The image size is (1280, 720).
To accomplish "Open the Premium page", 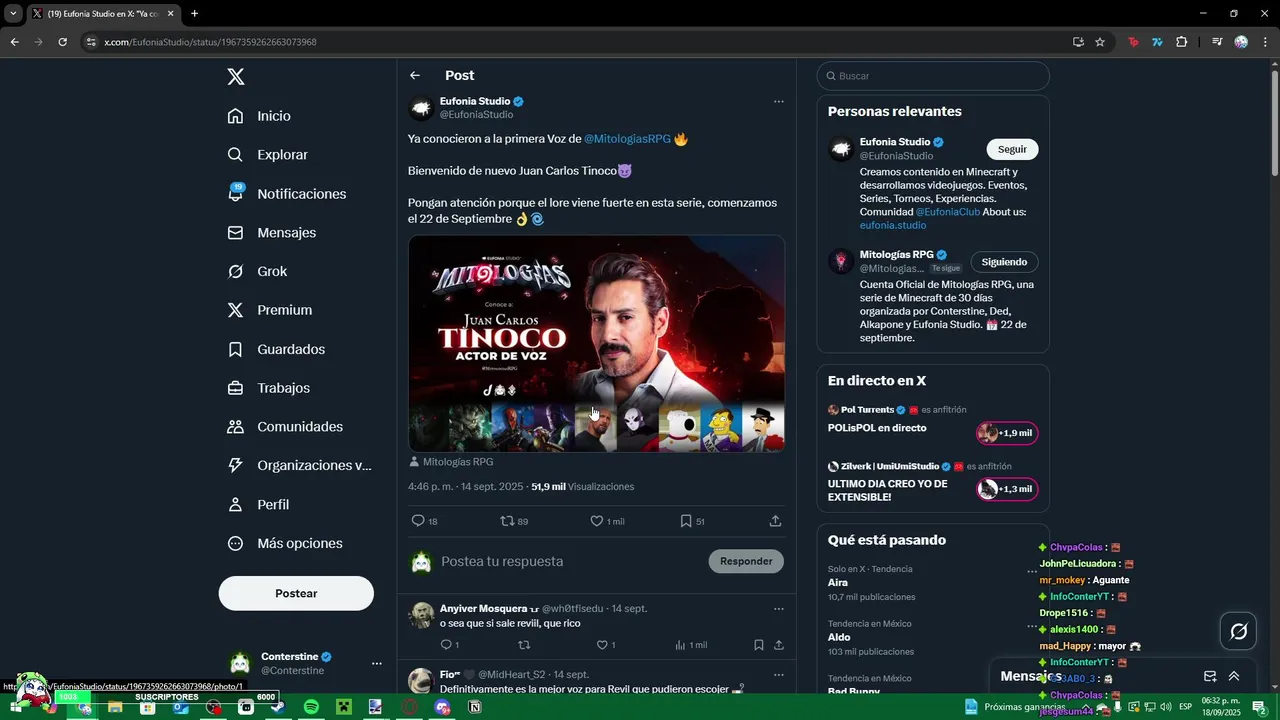I will (x=270, y=310).
